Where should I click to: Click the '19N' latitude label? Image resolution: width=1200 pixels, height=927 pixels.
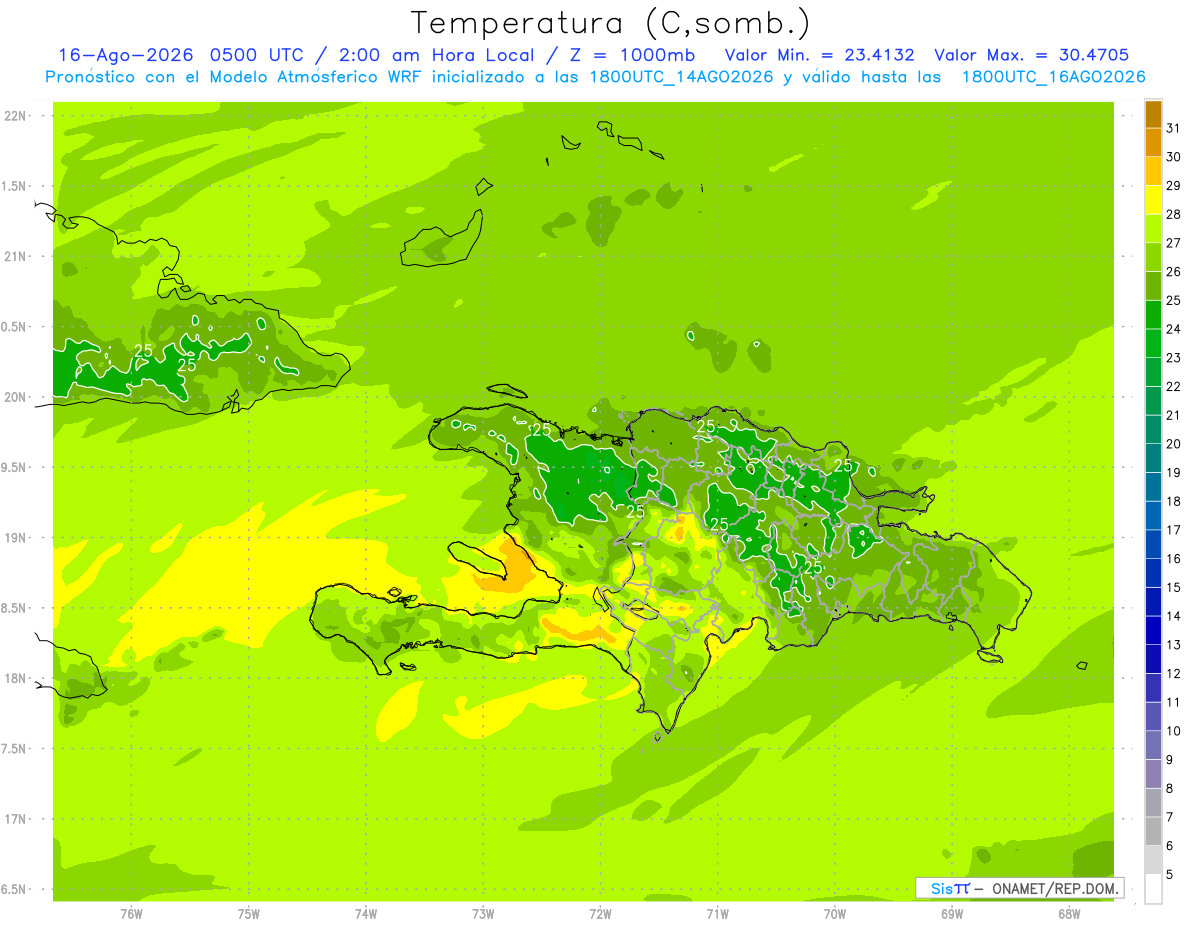pyautogui.click(x=15, y=537)
